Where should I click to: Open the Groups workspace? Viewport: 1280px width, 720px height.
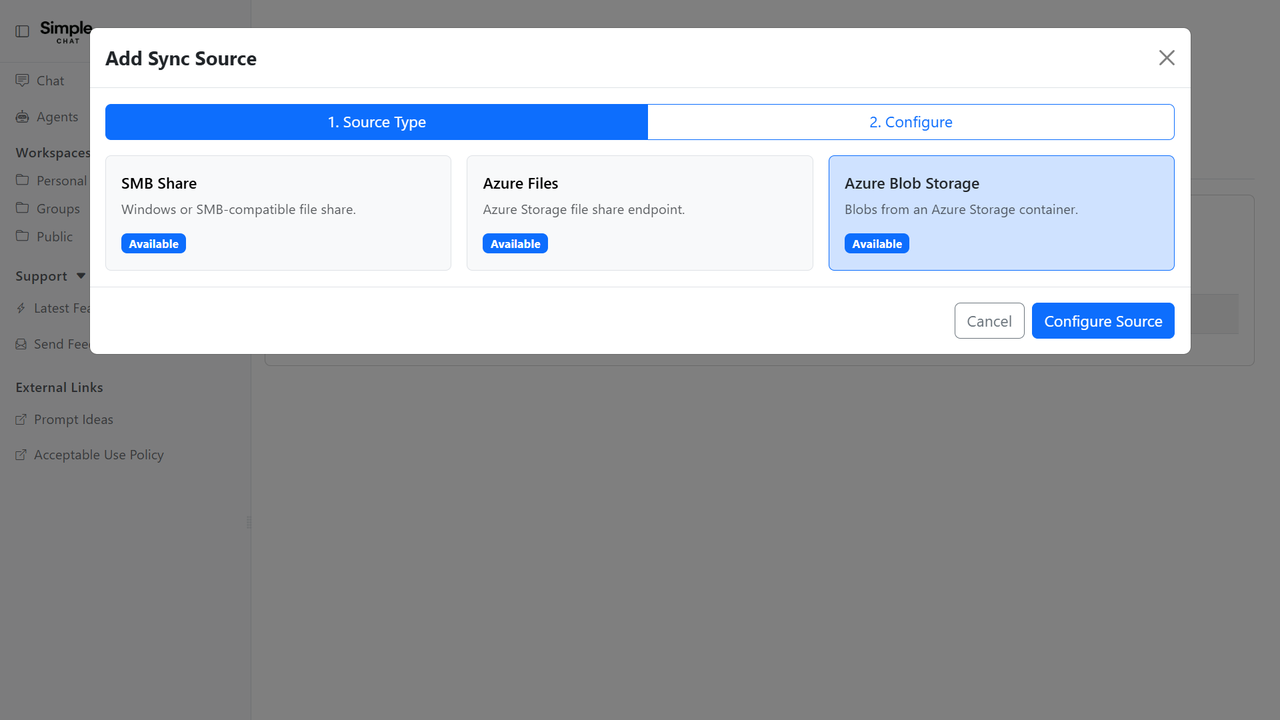coord(58,209)
